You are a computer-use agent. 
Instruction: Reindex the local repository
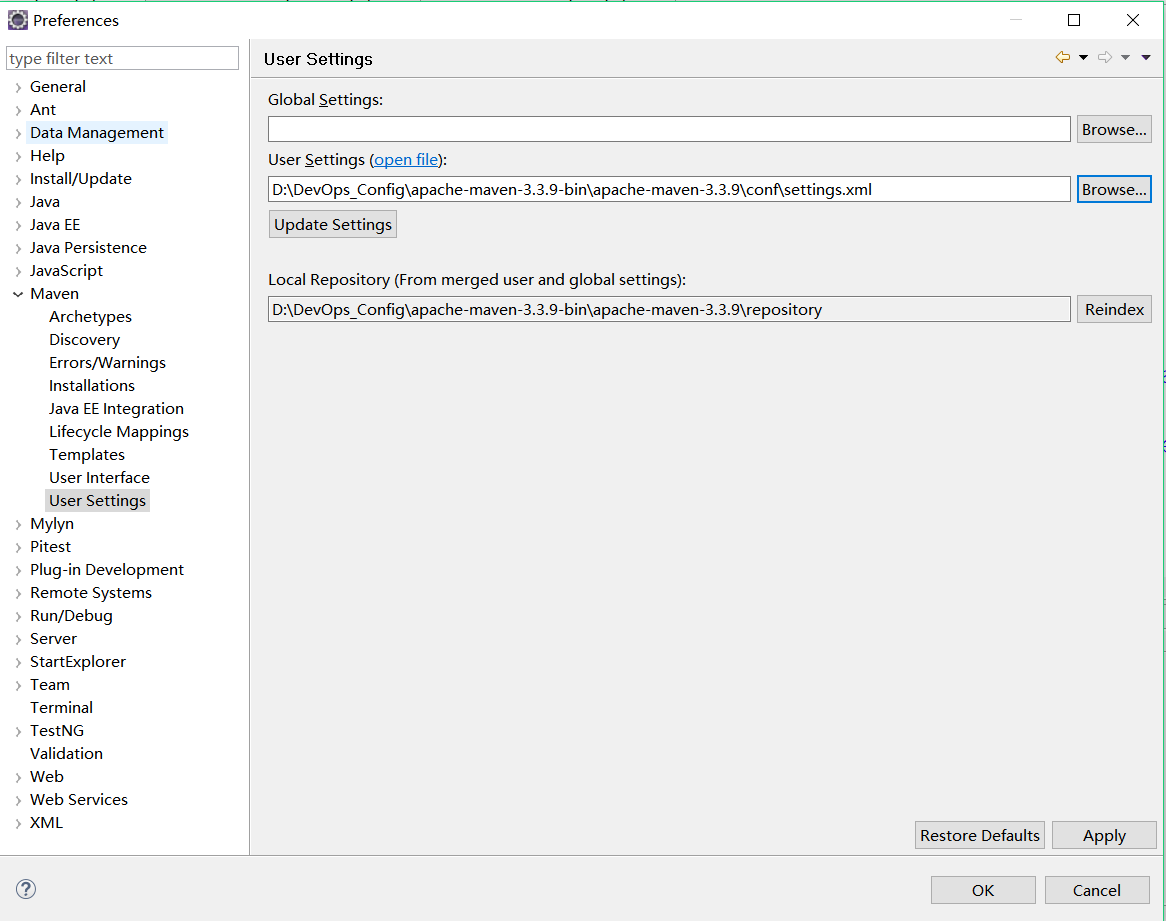coord(1113,310)
